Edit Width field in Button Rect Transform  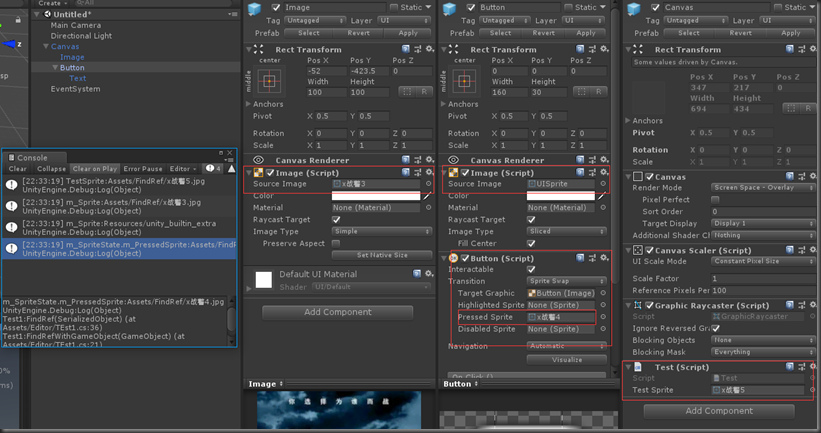[x=509, y=92]
